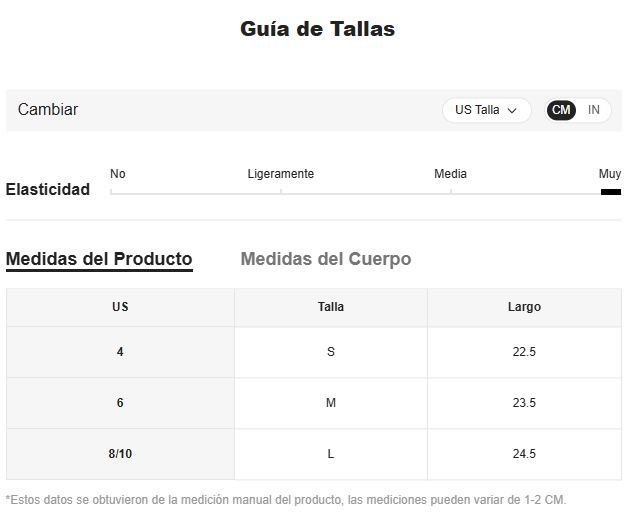The image size is (632, 514).
Task: Click the US column header
Action: 120,307
